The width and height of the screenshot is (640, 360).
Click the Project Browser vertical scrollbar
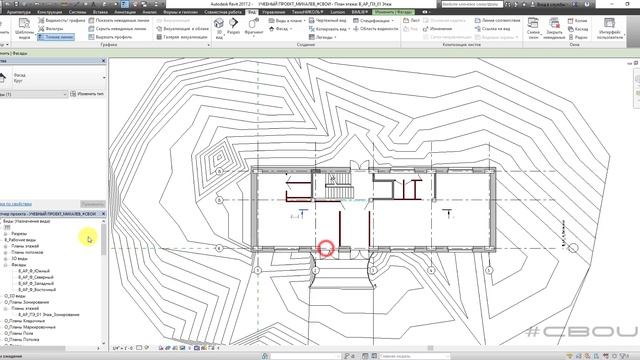104,240
